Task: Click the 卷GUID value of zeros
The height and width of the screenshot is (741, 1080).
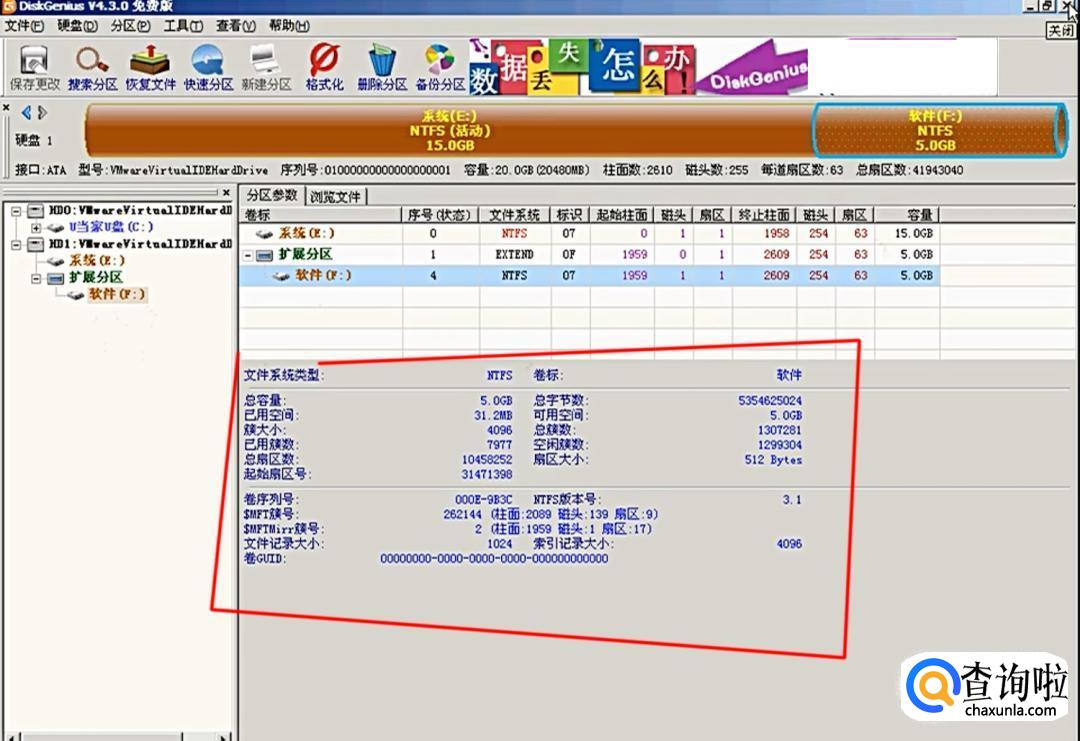Action: [x=494, y=559]
